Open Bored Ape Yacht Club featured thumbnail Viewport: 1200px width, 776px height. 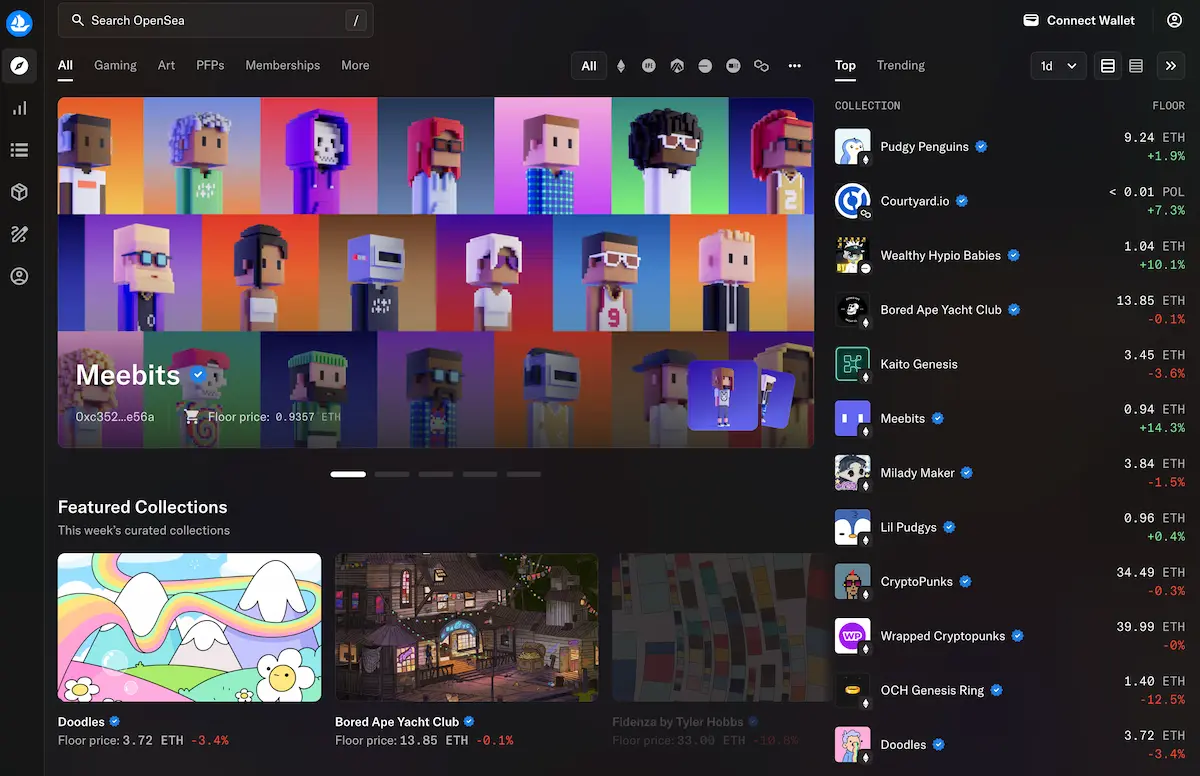pyautogui.click(x=467, y=628)
